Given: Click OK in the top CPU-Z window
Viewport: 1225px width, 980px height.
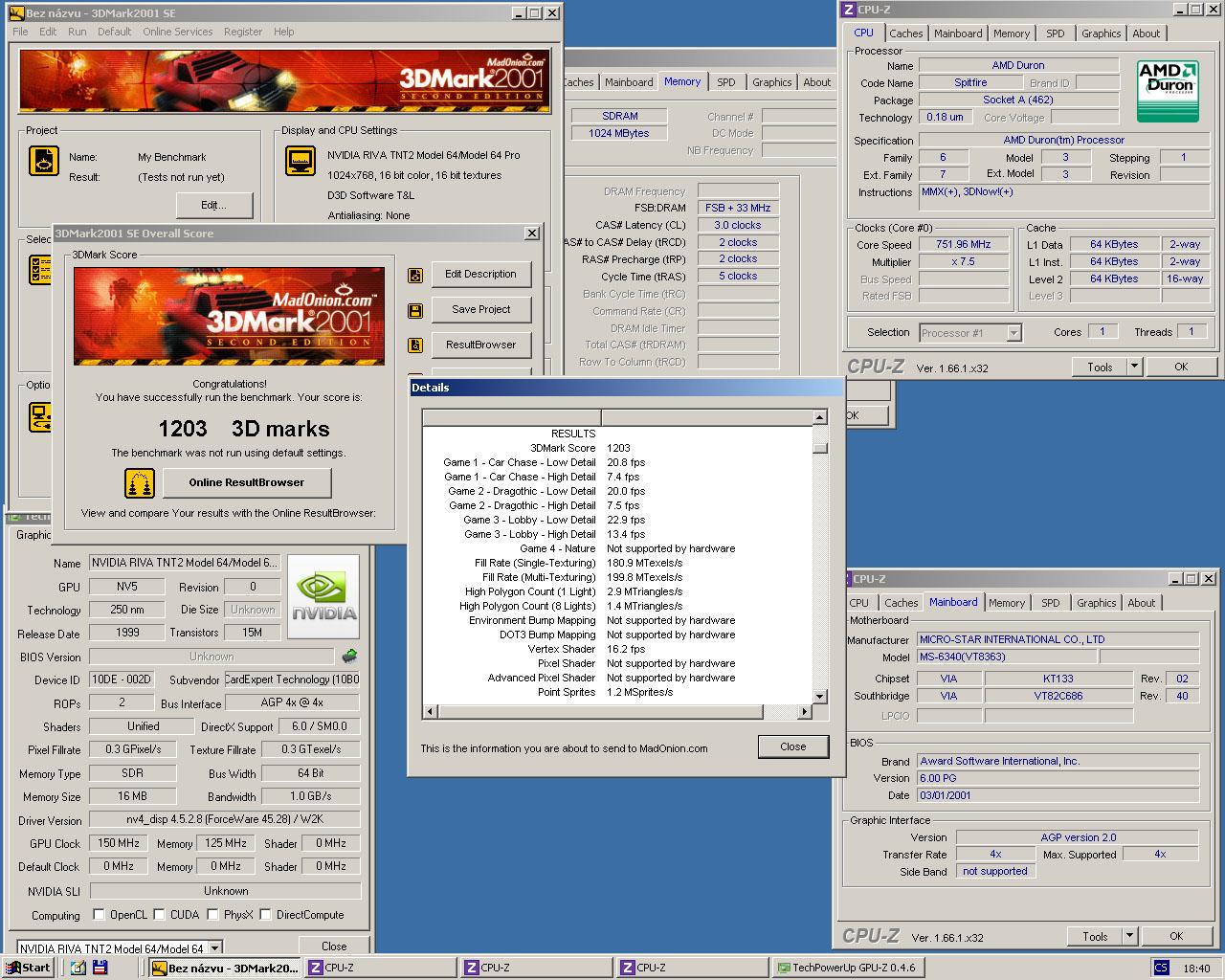Looking at the screenshot, I should (1181, 367).
